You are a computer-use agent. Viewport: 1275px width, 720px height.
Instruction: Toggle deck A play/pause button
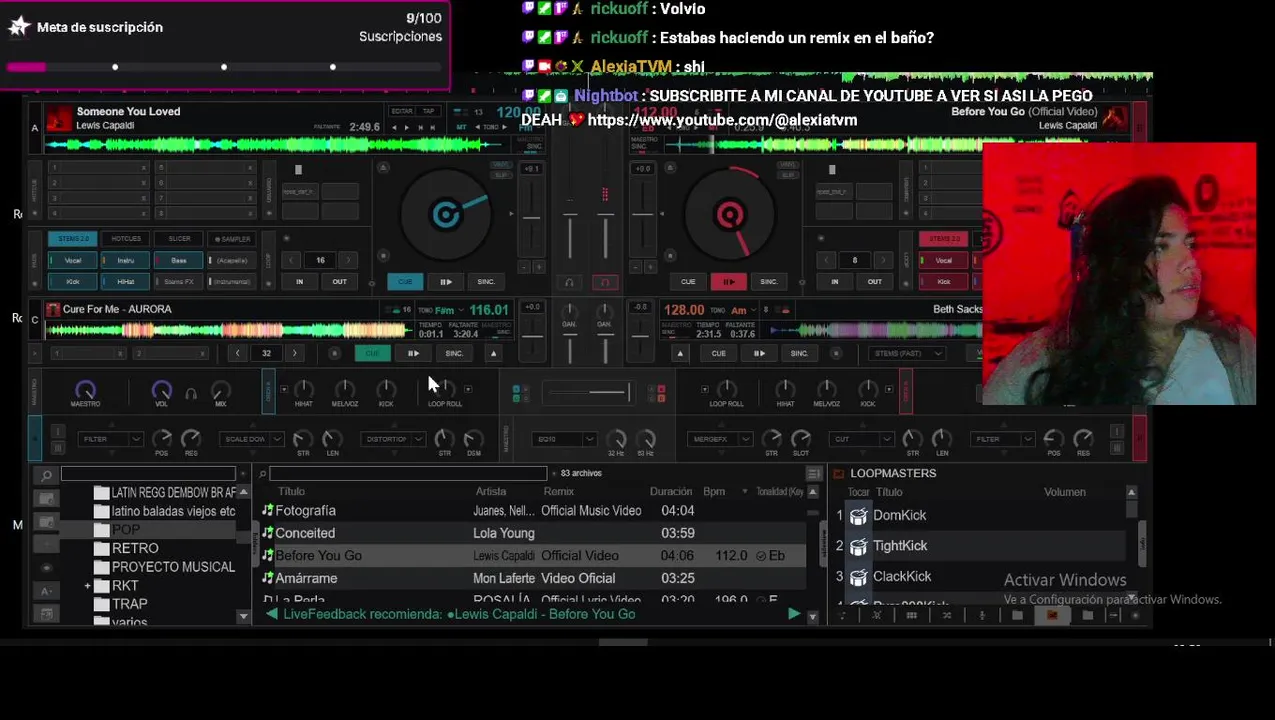coord(446,281)
